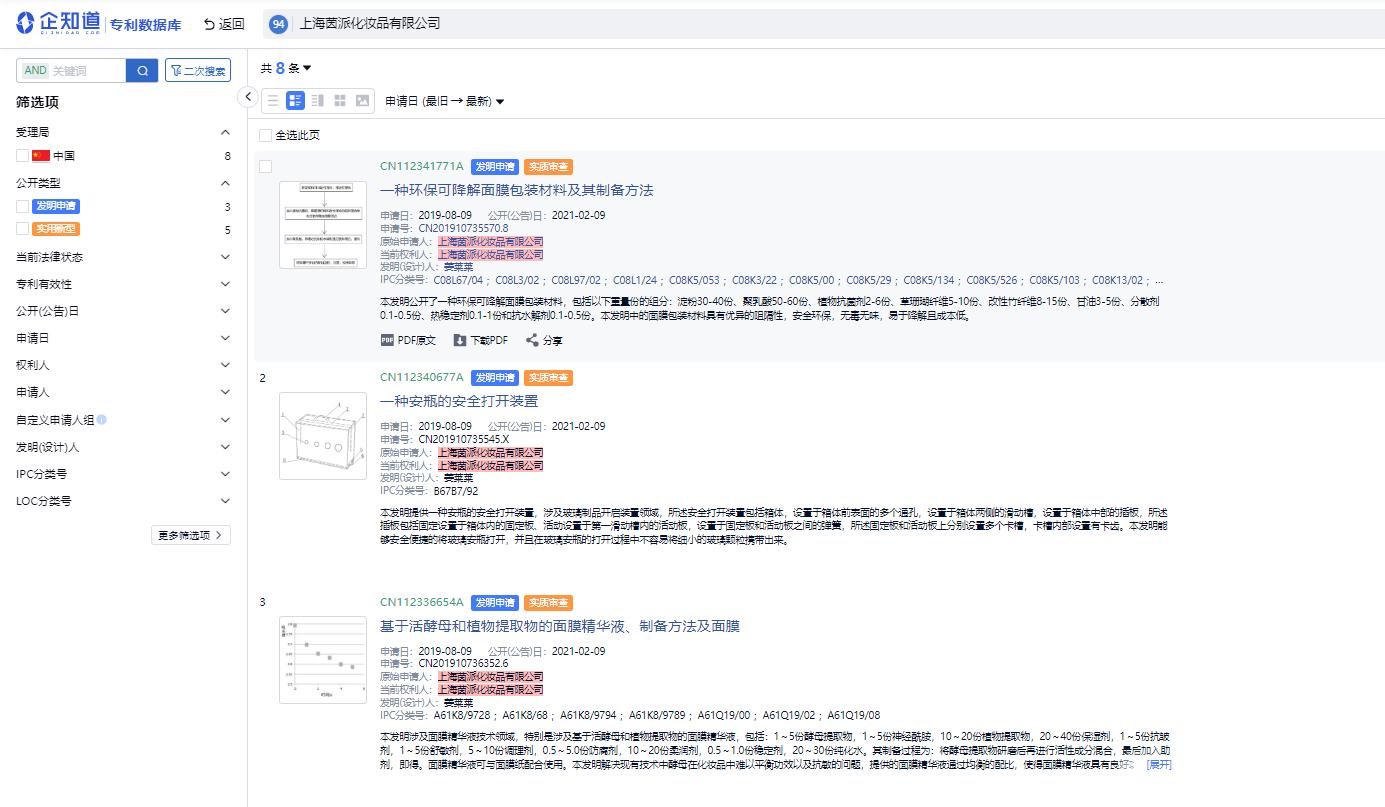The width and height of the screenshot is (1385, 807).
Task: Open PDF原文 for the first patent
Action: (x=409, y=339)
